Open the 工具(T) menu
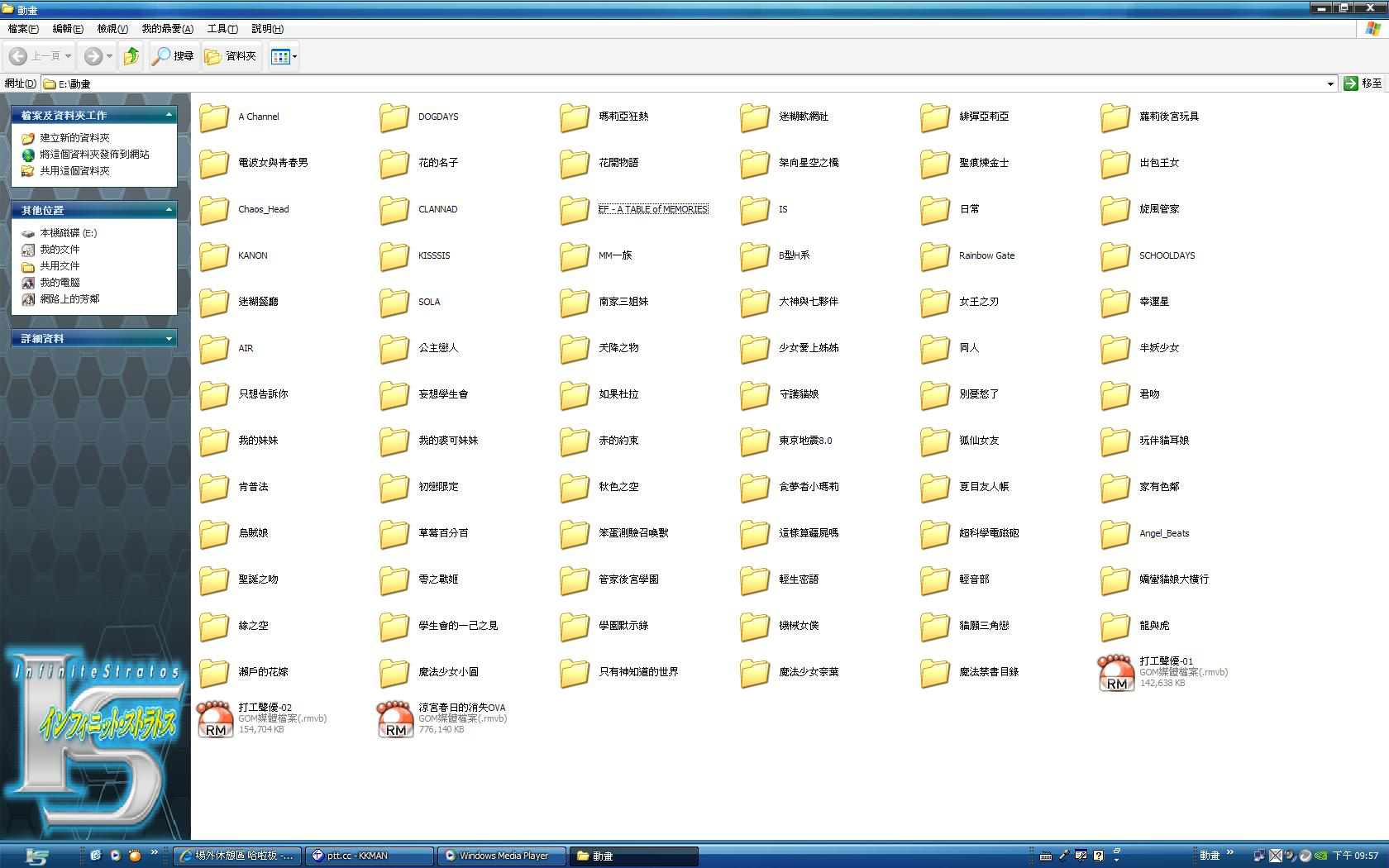This screenshot has width=1389, height=868. pos(222,29)
